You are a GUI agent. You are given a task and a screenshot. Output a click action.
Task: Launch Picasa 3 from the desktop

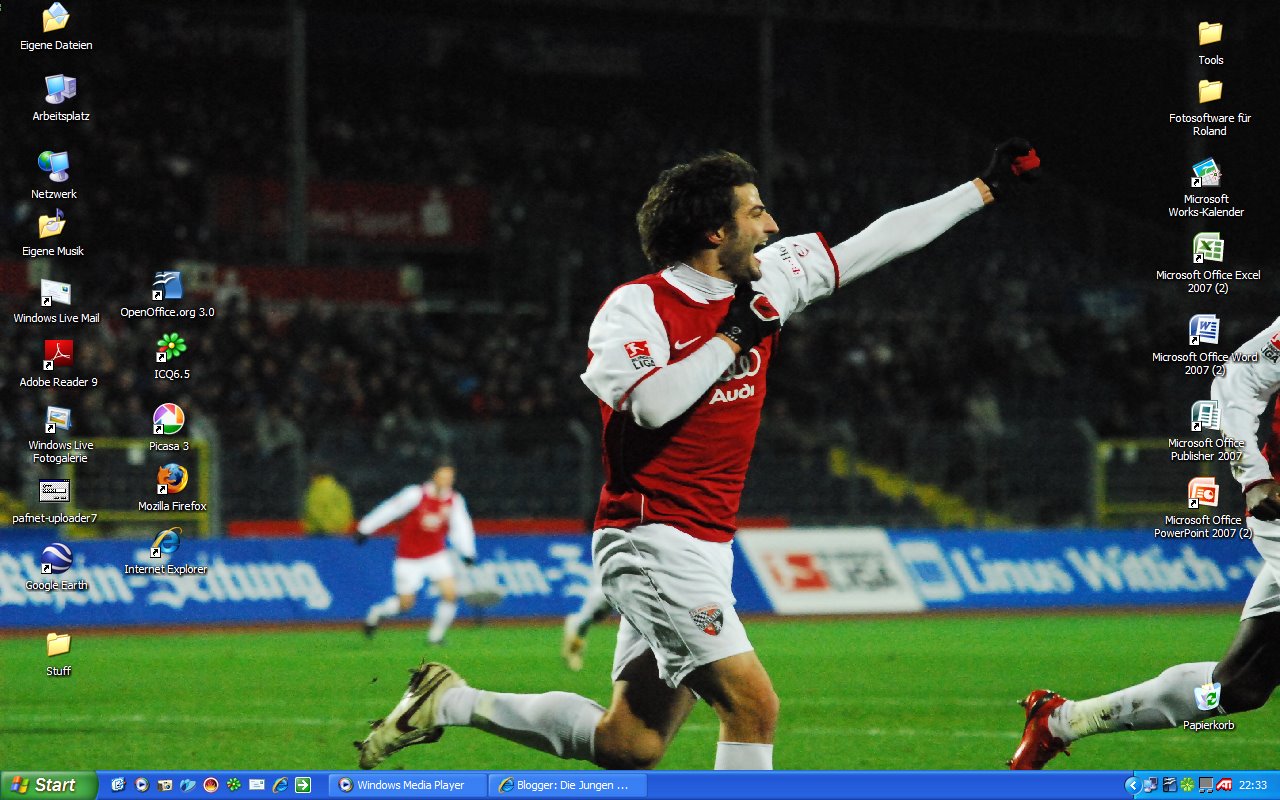tap(168, 419)
